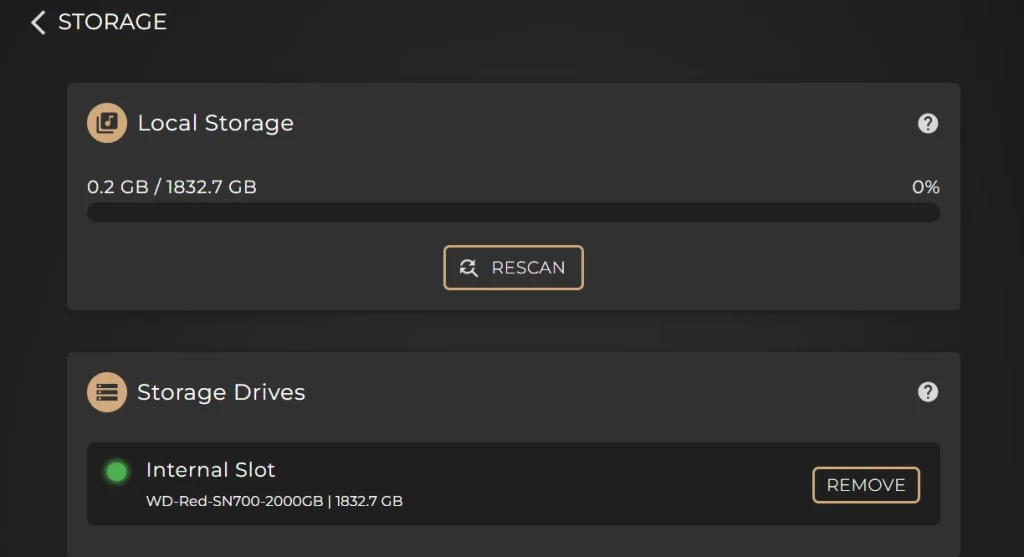Image resolution: width=1024 pixels, height=557 pixels.
Task: Click the green Internal Slot status indicator
Action: pyautogui.click(x=117, y=471)
